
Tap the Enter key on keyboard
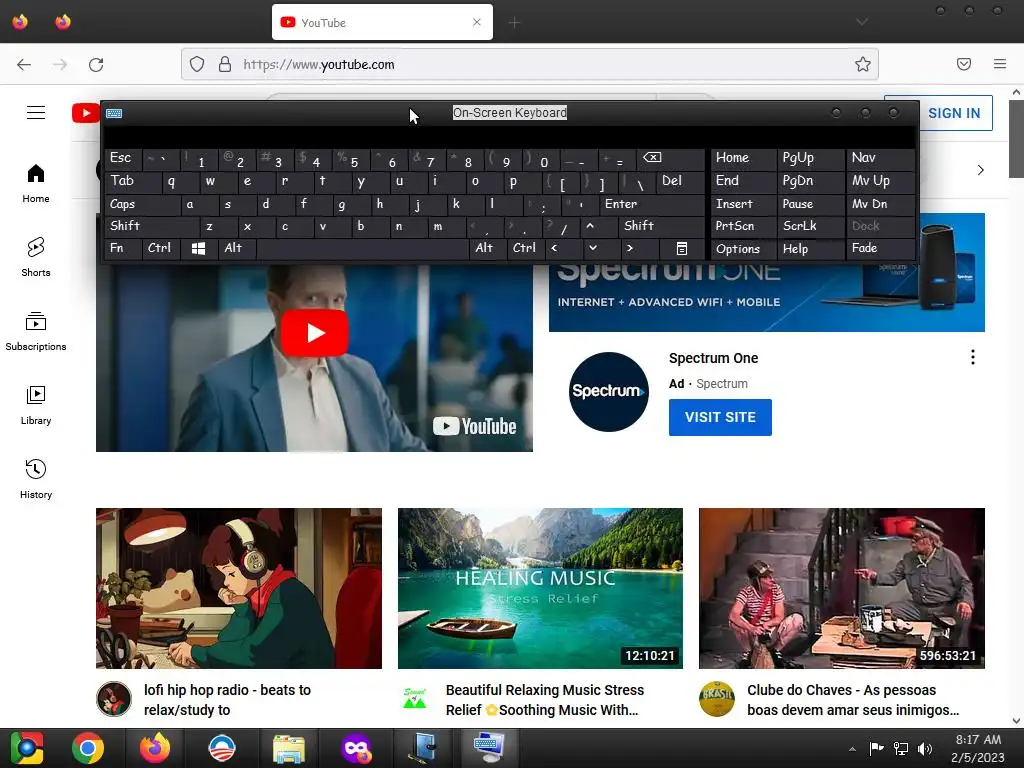pyautogui.click(x=652, y=204)
